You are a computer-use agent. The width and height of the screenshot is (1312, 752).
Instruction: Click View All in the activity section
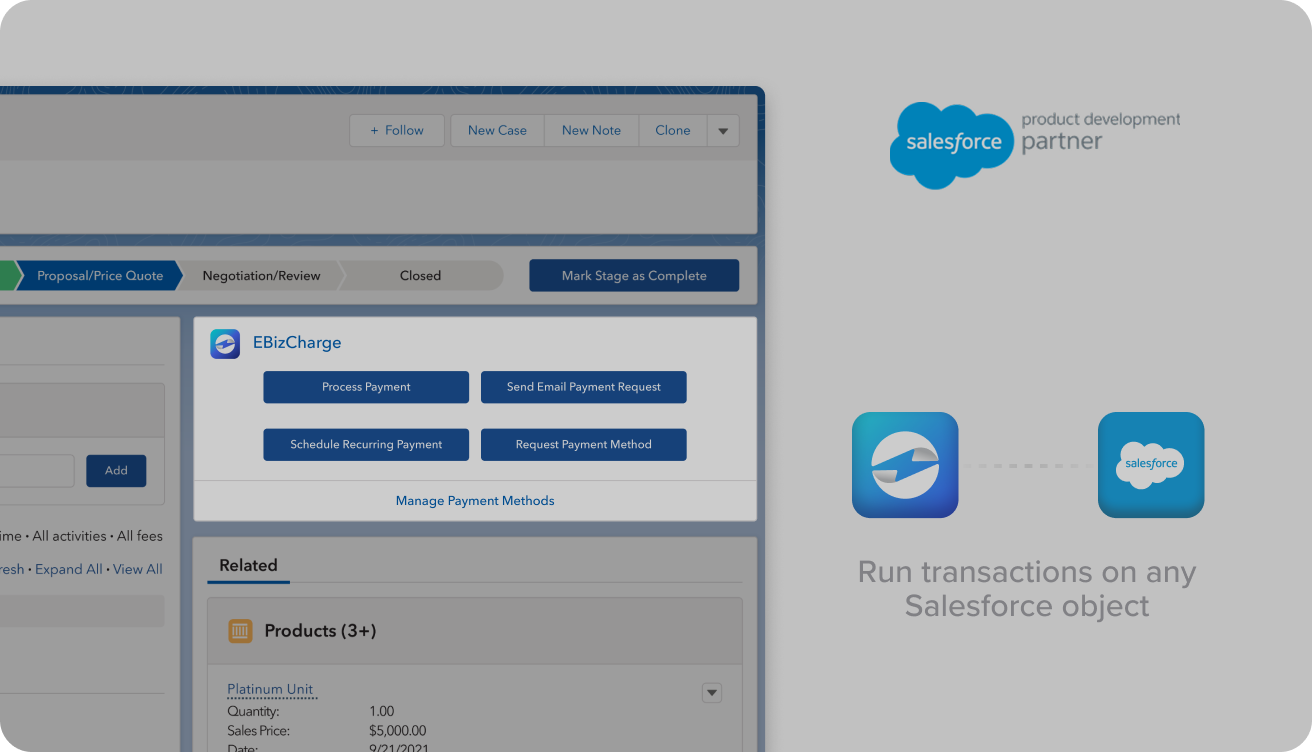tap(137, 568)
